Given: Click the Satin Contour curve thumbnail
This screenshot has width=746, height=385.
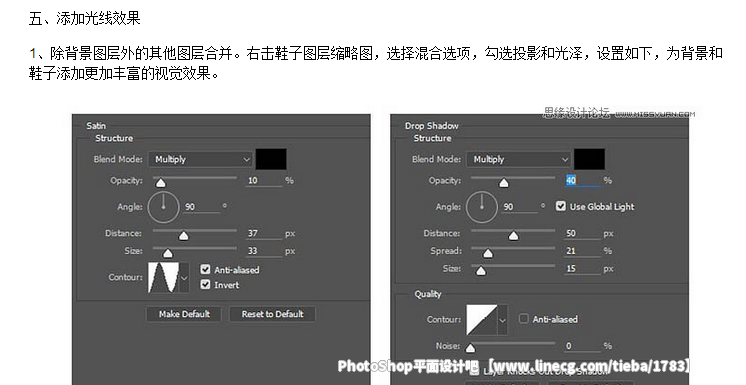Looking at the screenshot, I should click(164, 277).
